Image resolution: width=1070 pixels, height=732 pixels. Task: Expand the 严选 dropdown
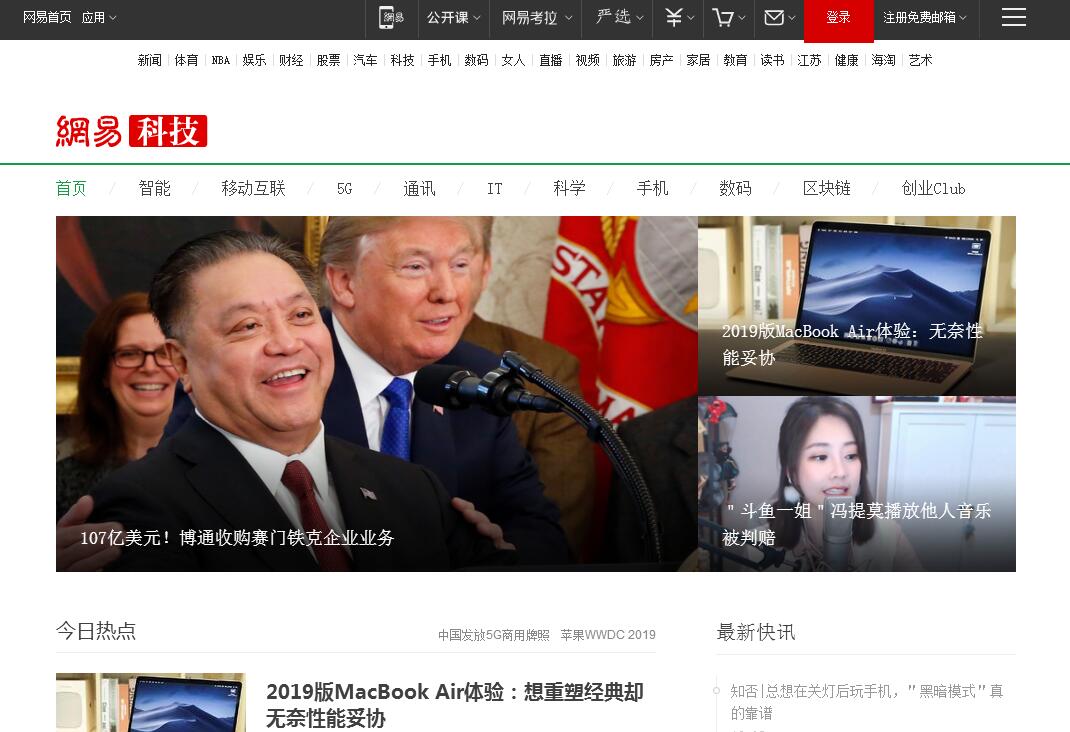[620, 17]
